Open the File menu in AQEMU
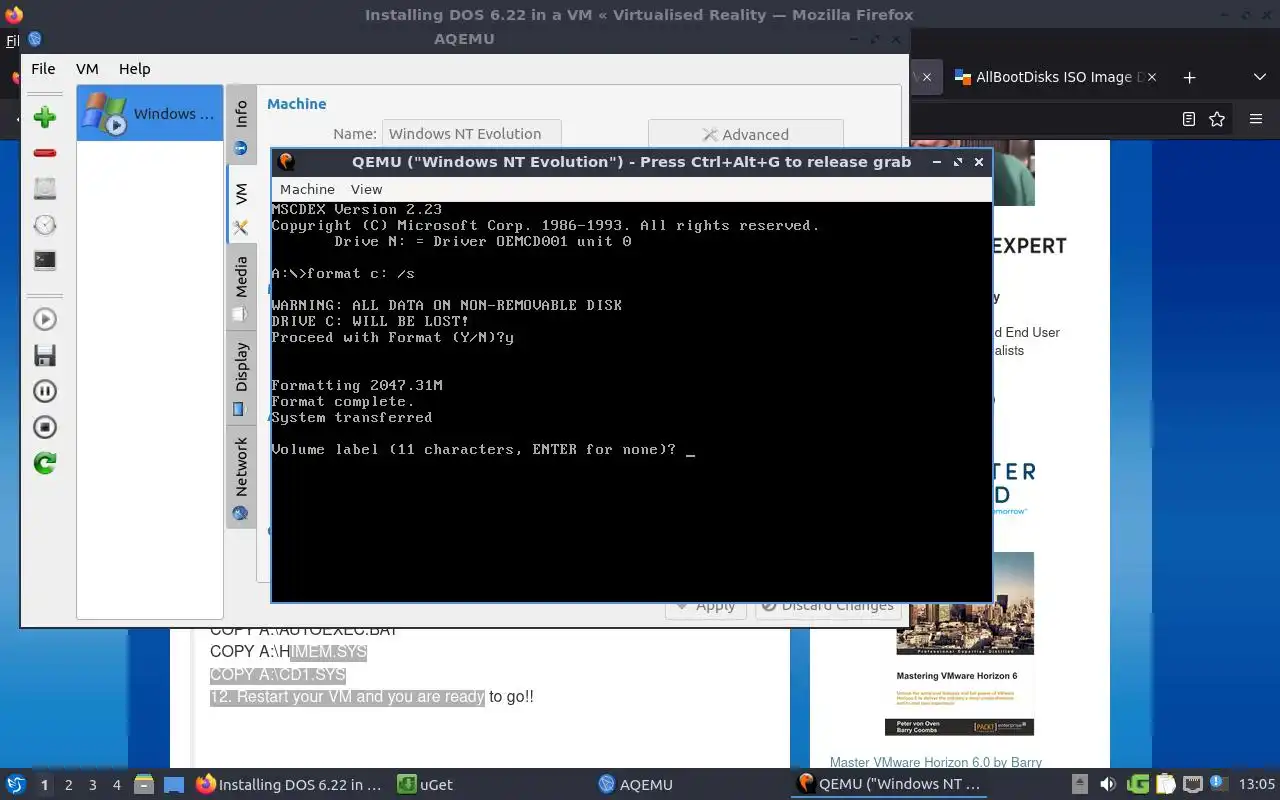1280x800 pixels. tap(43, 69)
